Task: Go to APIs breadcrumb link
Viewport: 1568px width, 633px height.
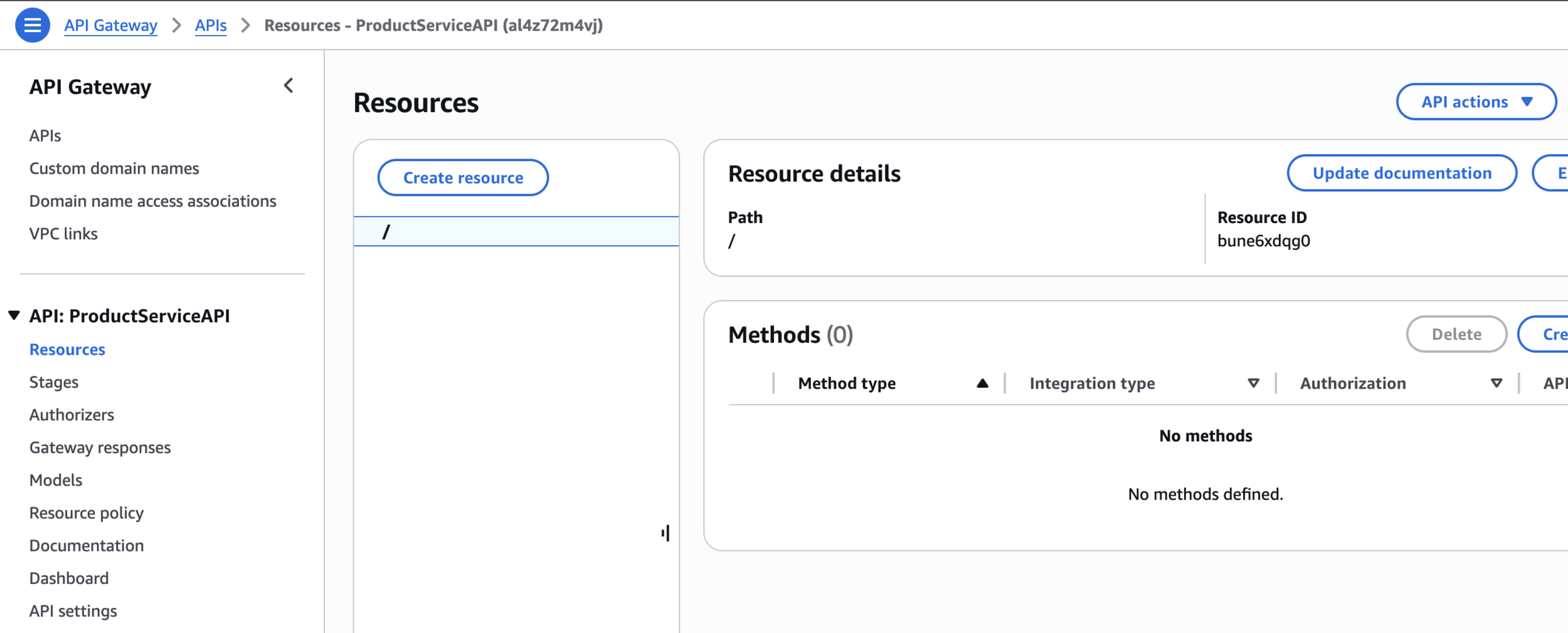Action: [211, 25]
